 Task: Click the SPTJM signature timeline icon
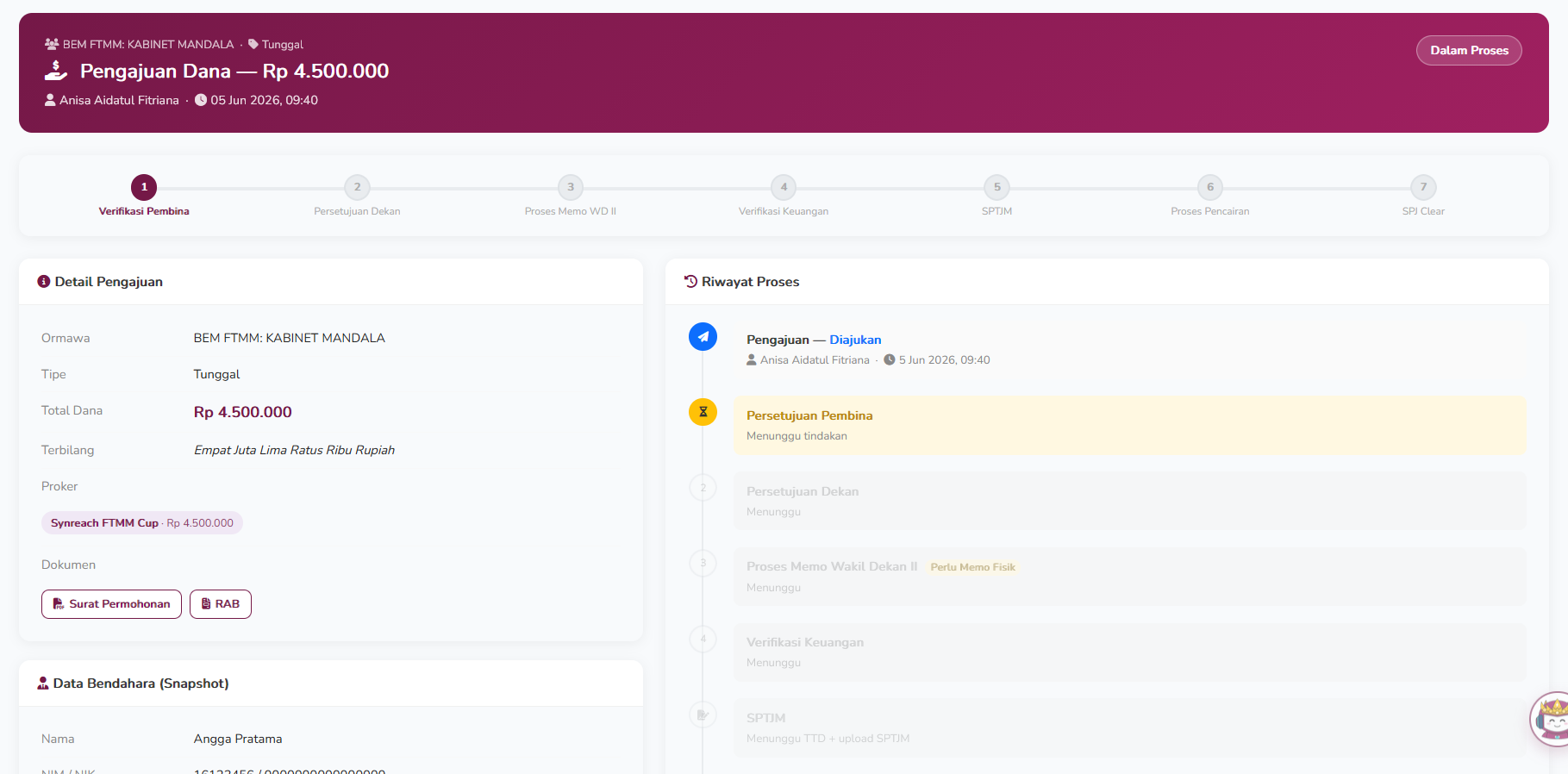click(703, 715)
